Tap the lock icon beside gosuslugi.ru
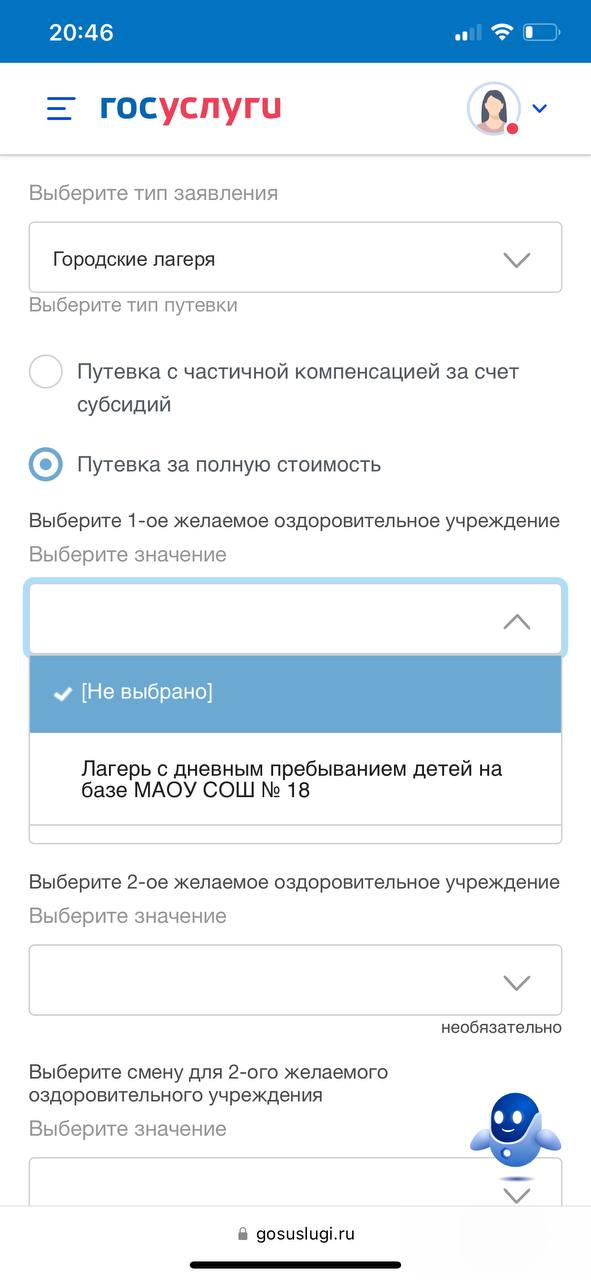The height and width of the screenshot is (1280, 591). point(242,1234)
